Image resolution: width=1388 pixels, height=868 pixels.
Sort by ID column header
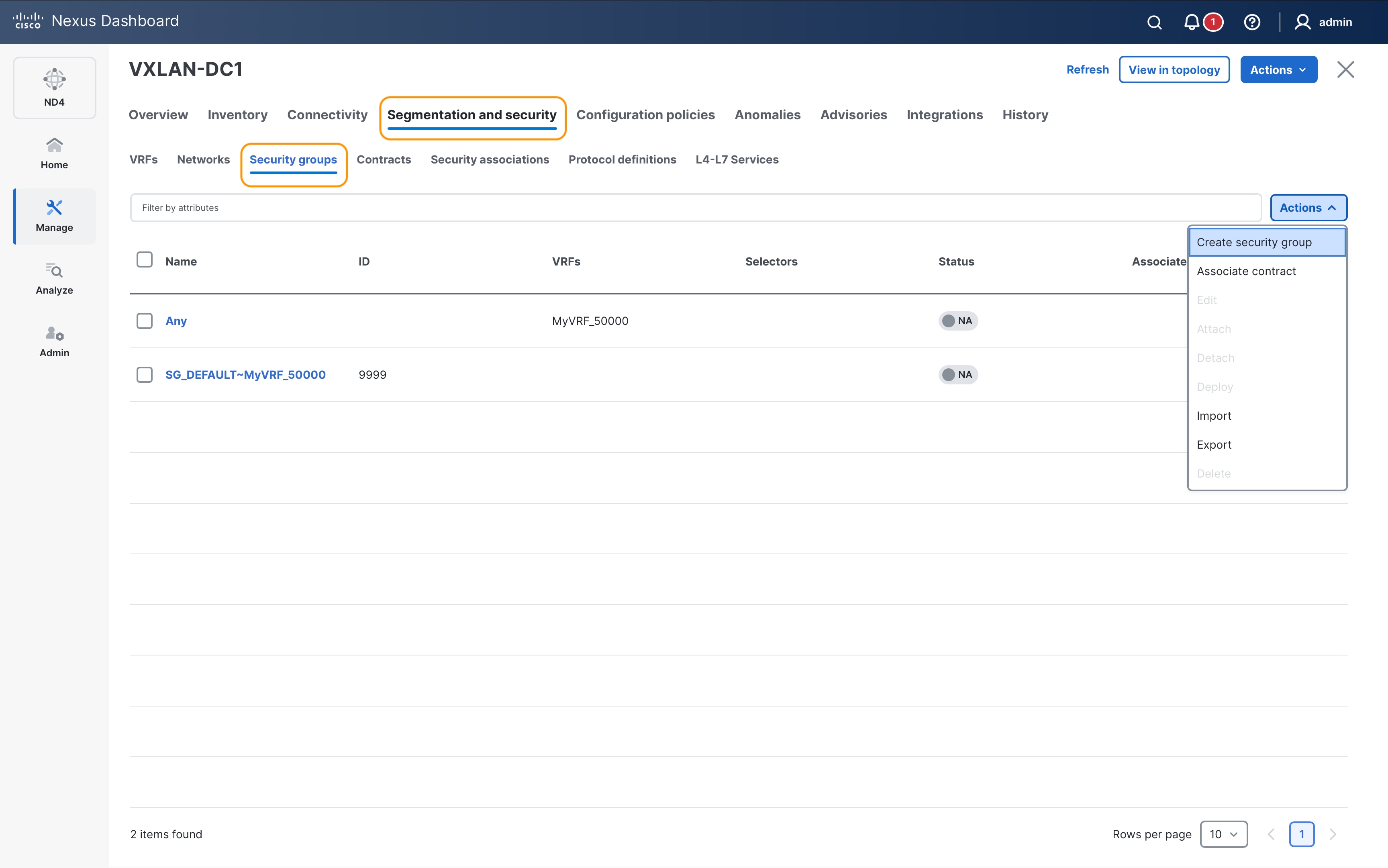[364, 262]
